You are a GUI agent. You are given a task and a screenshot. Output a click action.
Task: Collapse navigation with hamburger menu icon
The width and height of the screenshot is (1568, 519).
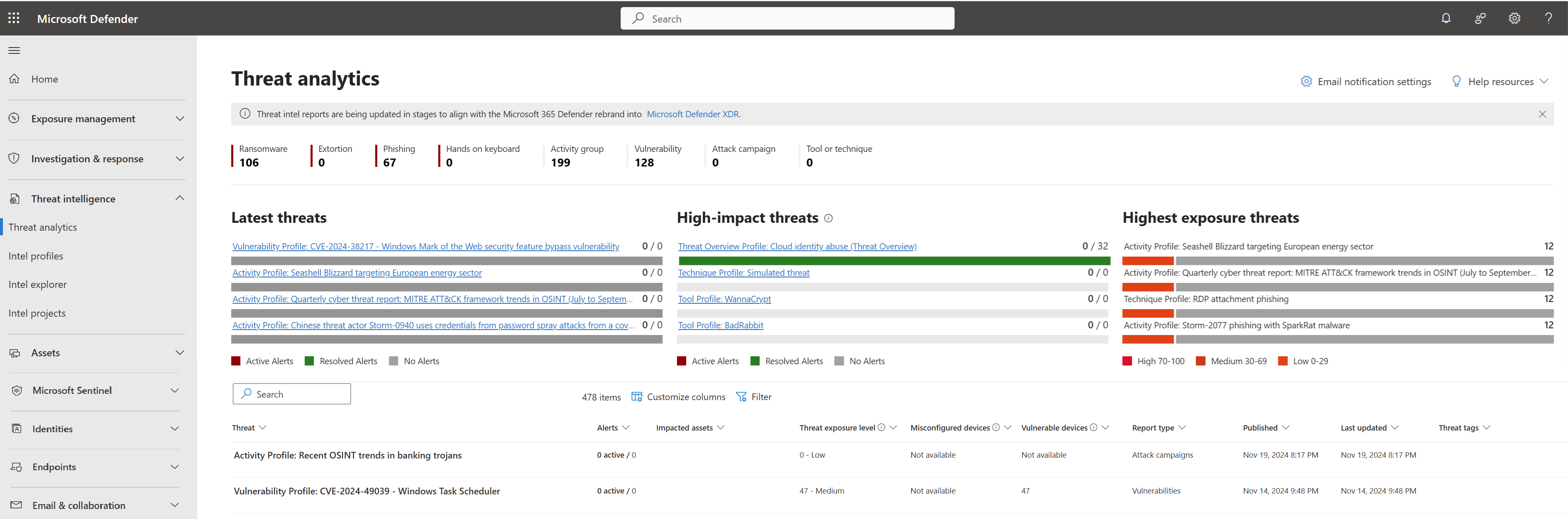[14, 50]
